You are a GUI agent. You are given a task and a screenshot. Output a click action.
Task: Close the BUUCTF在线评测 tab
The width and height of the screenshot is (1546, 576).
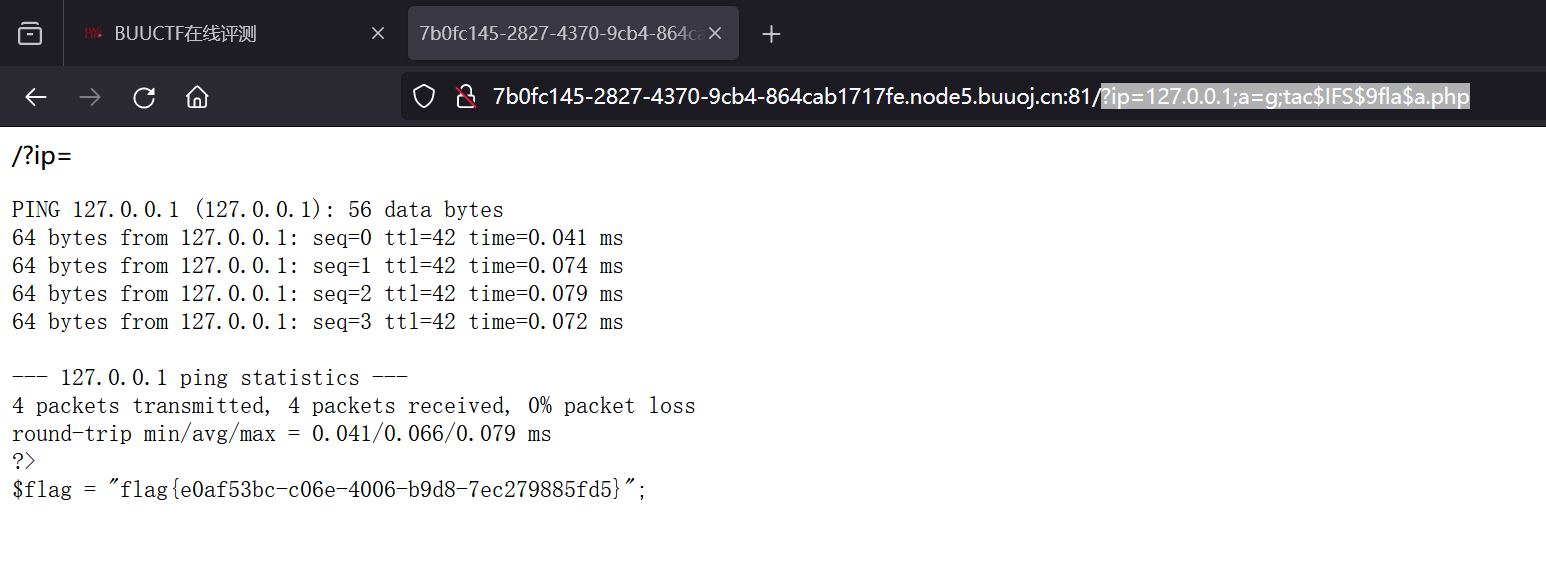377,33
